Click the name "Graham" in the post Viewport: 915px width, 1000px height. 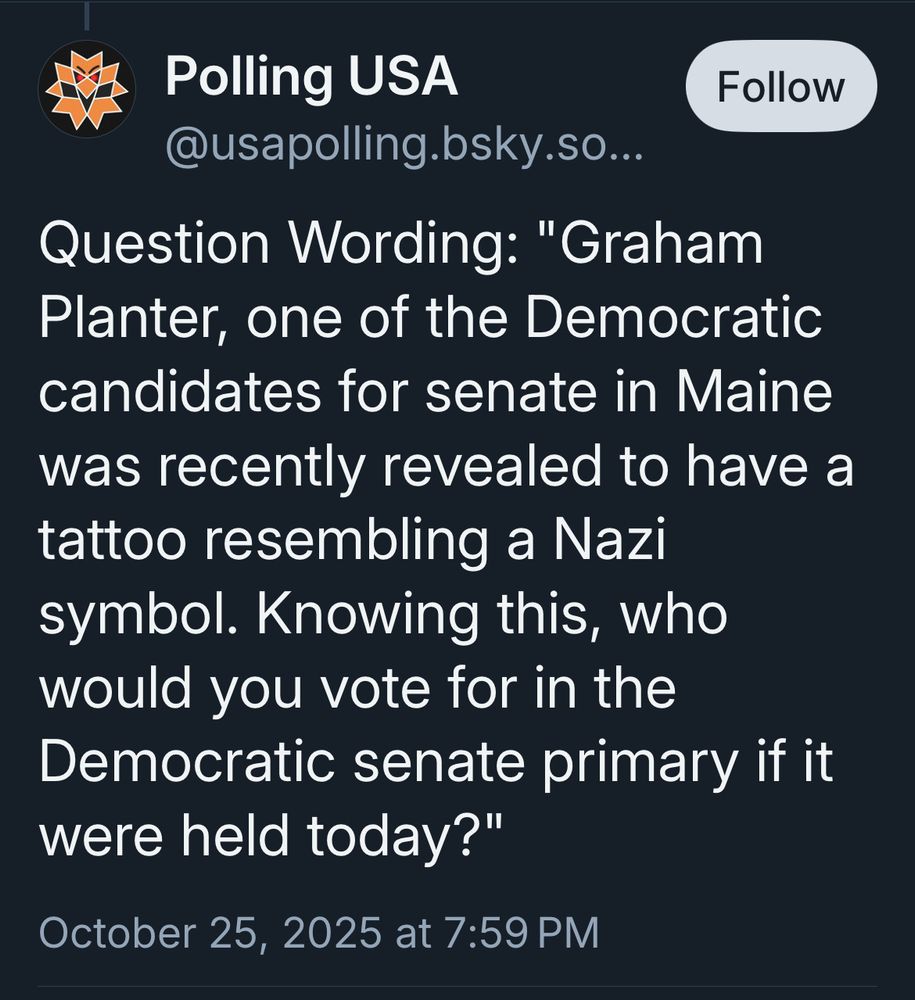(663, 244)
